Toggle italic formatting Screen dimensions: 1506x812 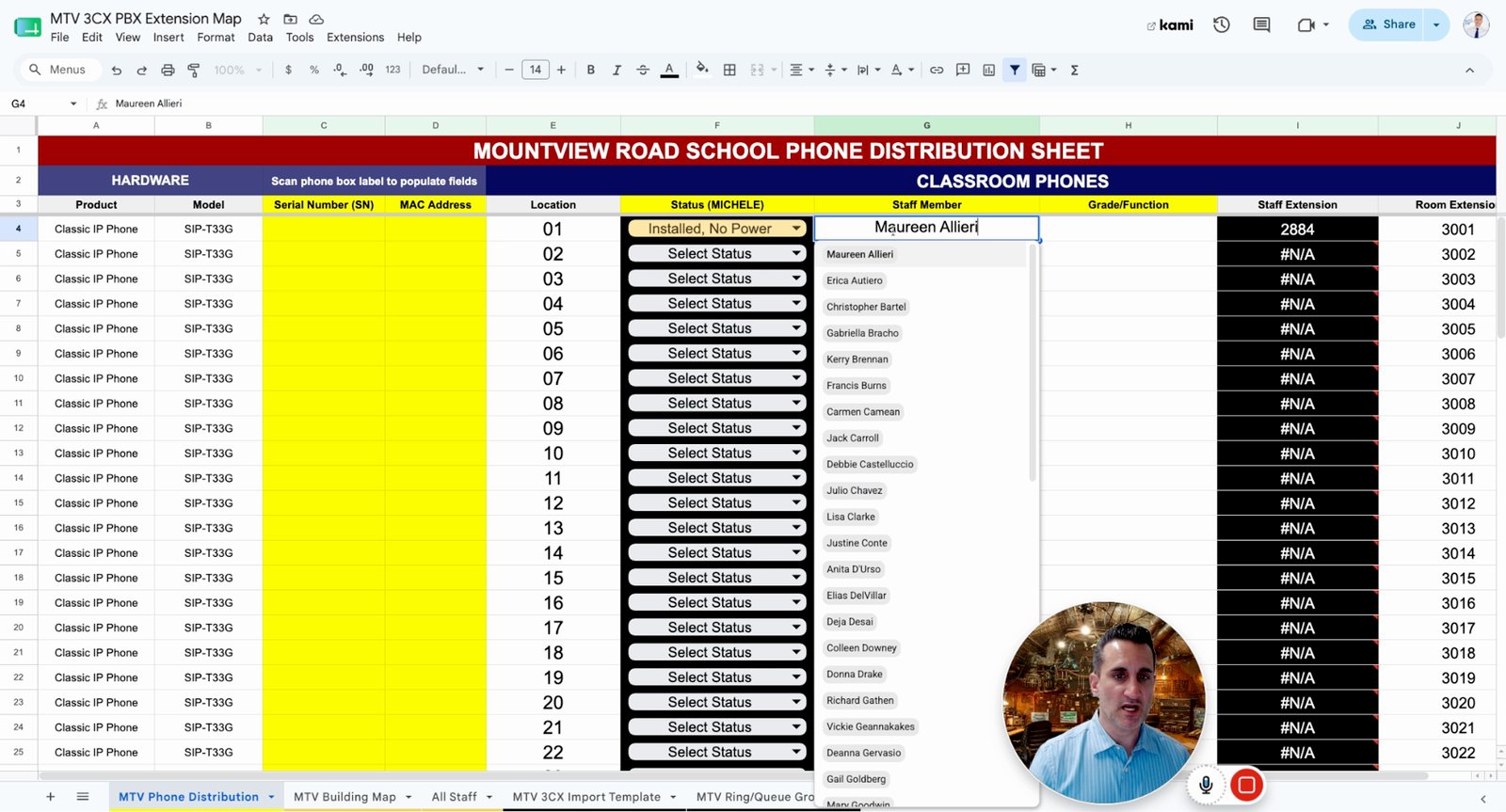point(617,70)
